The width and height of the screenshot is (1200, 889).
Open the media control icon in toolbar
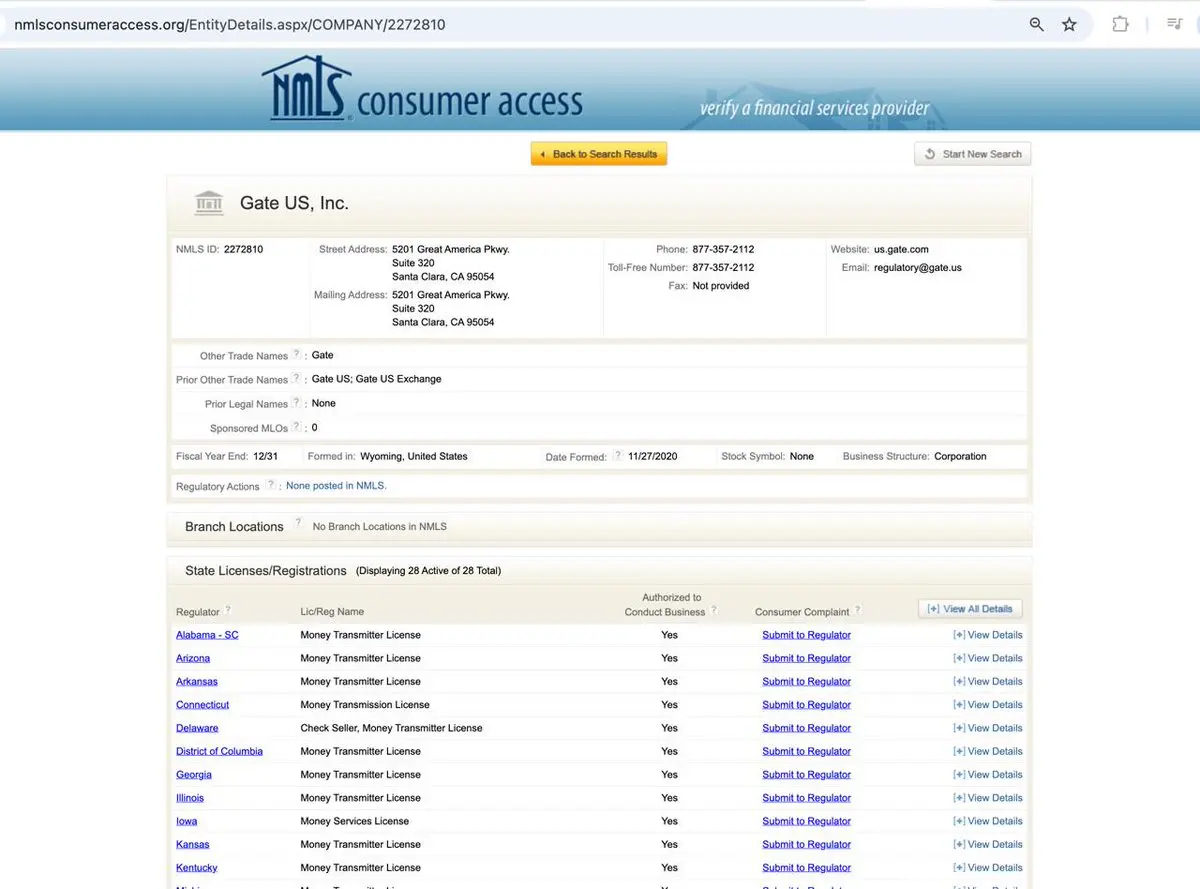1175,24
